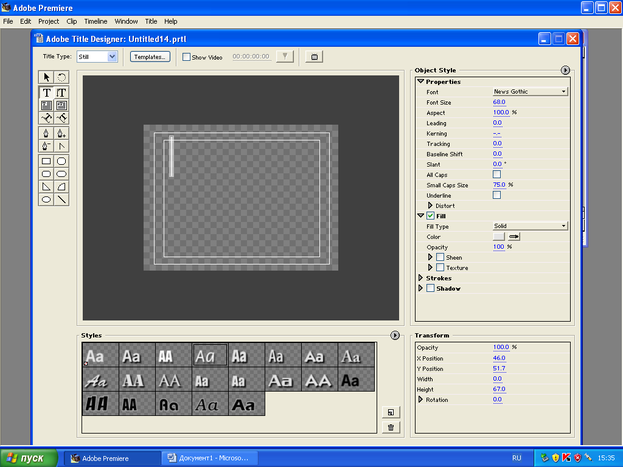623x467 pixels.
Task: Open the Title Type dropdown
Action: point(98,57)
